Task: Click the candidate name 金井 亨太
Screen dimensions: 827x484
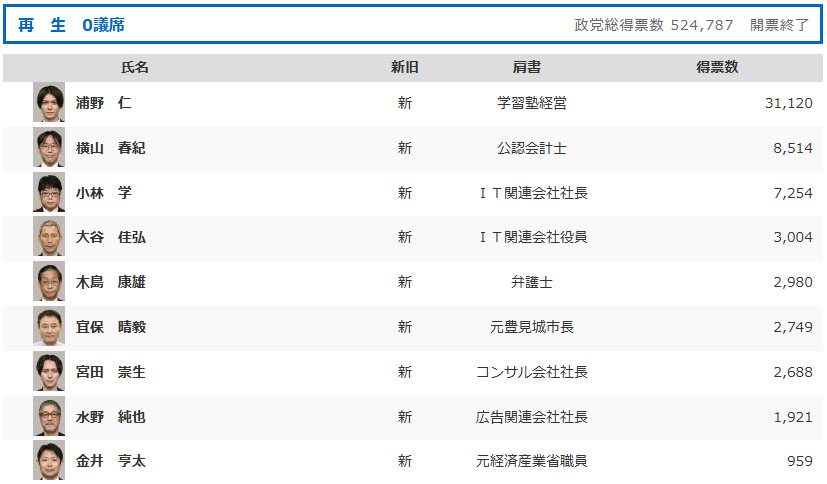Action: (110, 461)
